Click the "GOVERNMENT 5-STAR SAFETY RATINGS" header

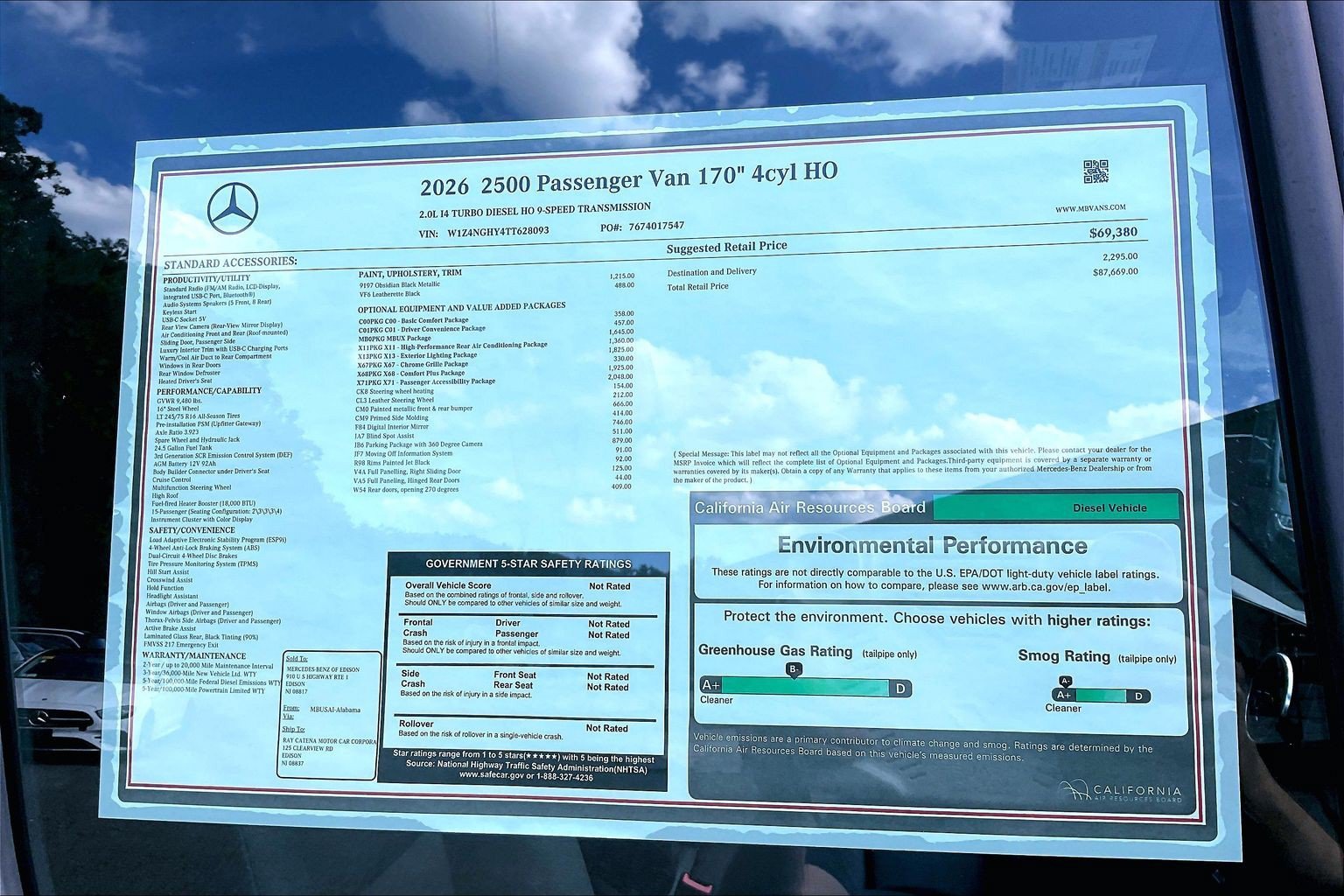pyautogui.click(x=528, y=564)
